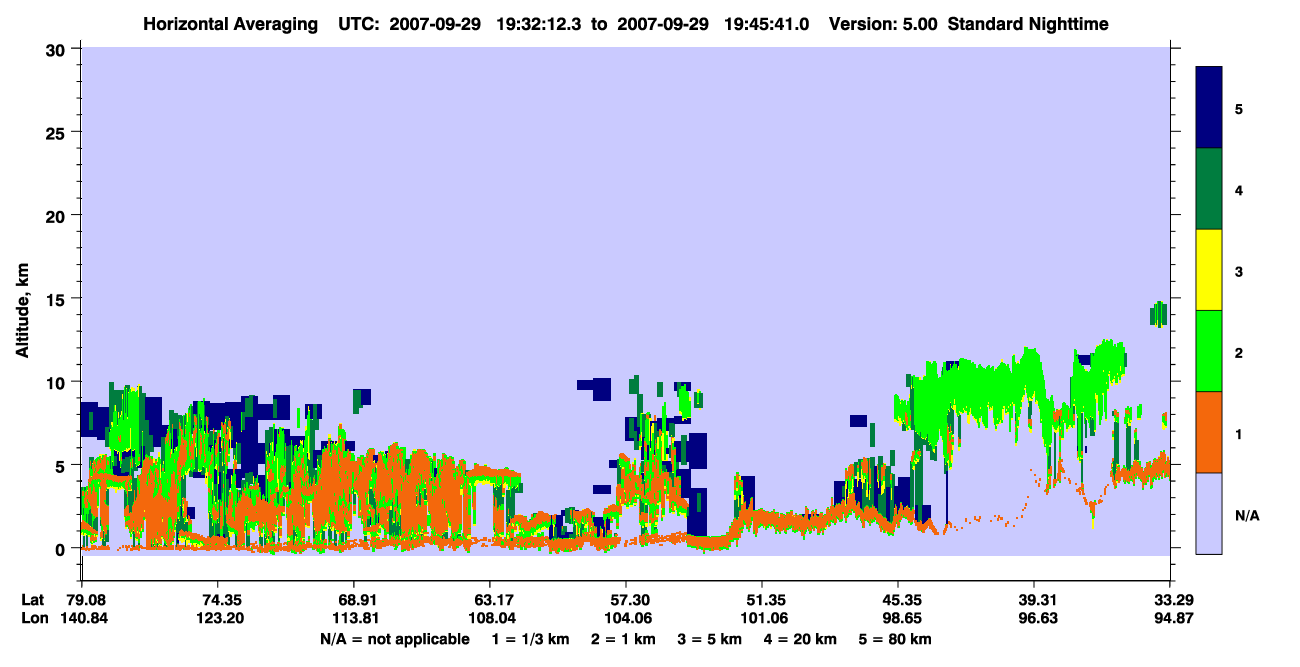This screenshot has width=1300, height=667.
Task: Click 'Version: 5.00' in the title
Action: [883, 24]
